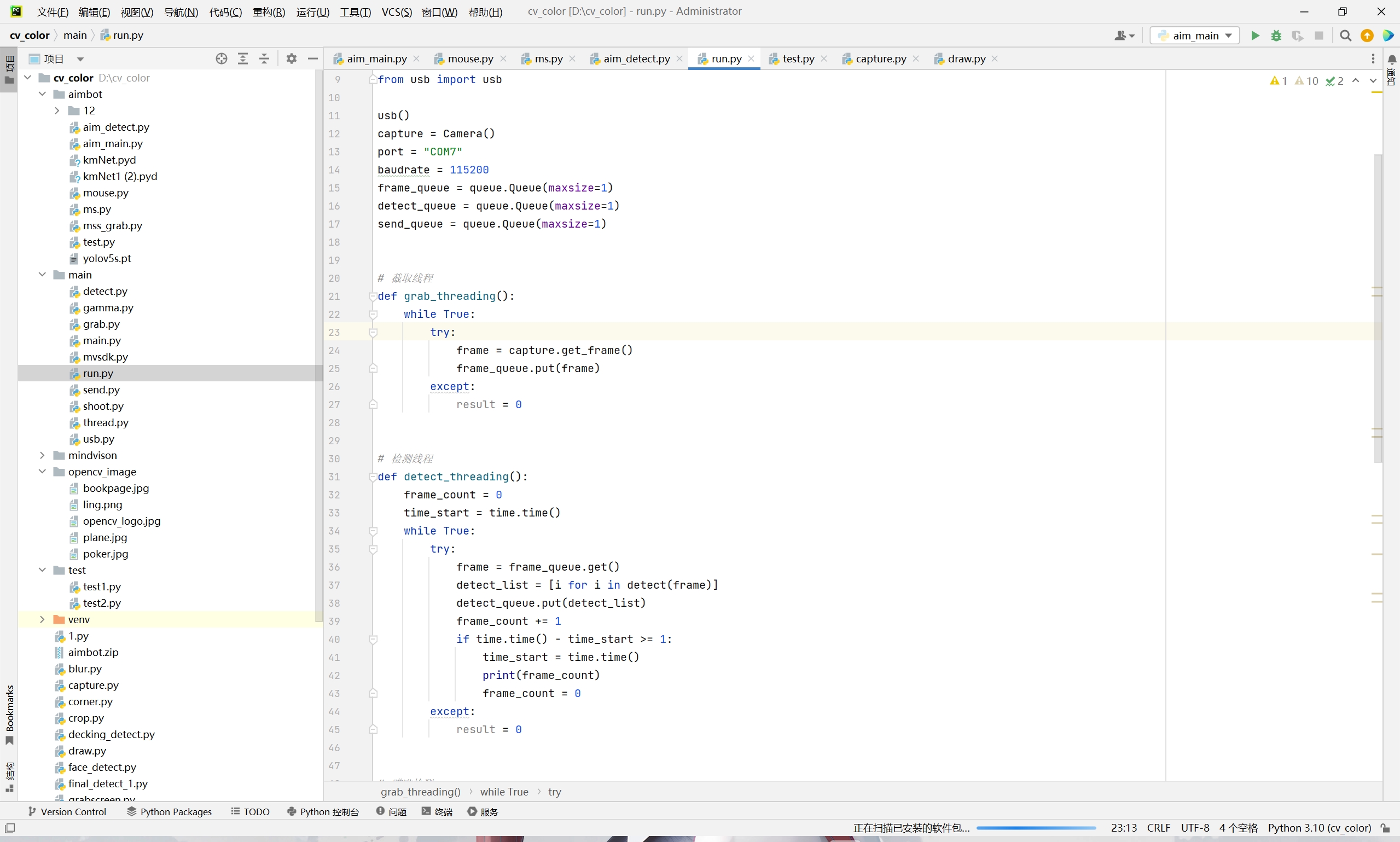Collapse the main folder in project tree
The image size is (1400, 842).
coord(41,274)
